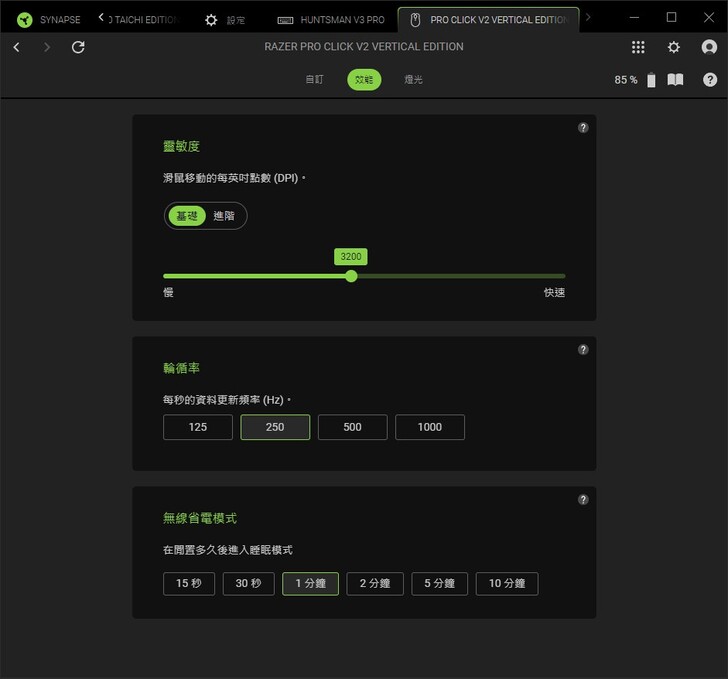Open the user guide book icon
Viewport: 728px width, 679px height.
675,80
